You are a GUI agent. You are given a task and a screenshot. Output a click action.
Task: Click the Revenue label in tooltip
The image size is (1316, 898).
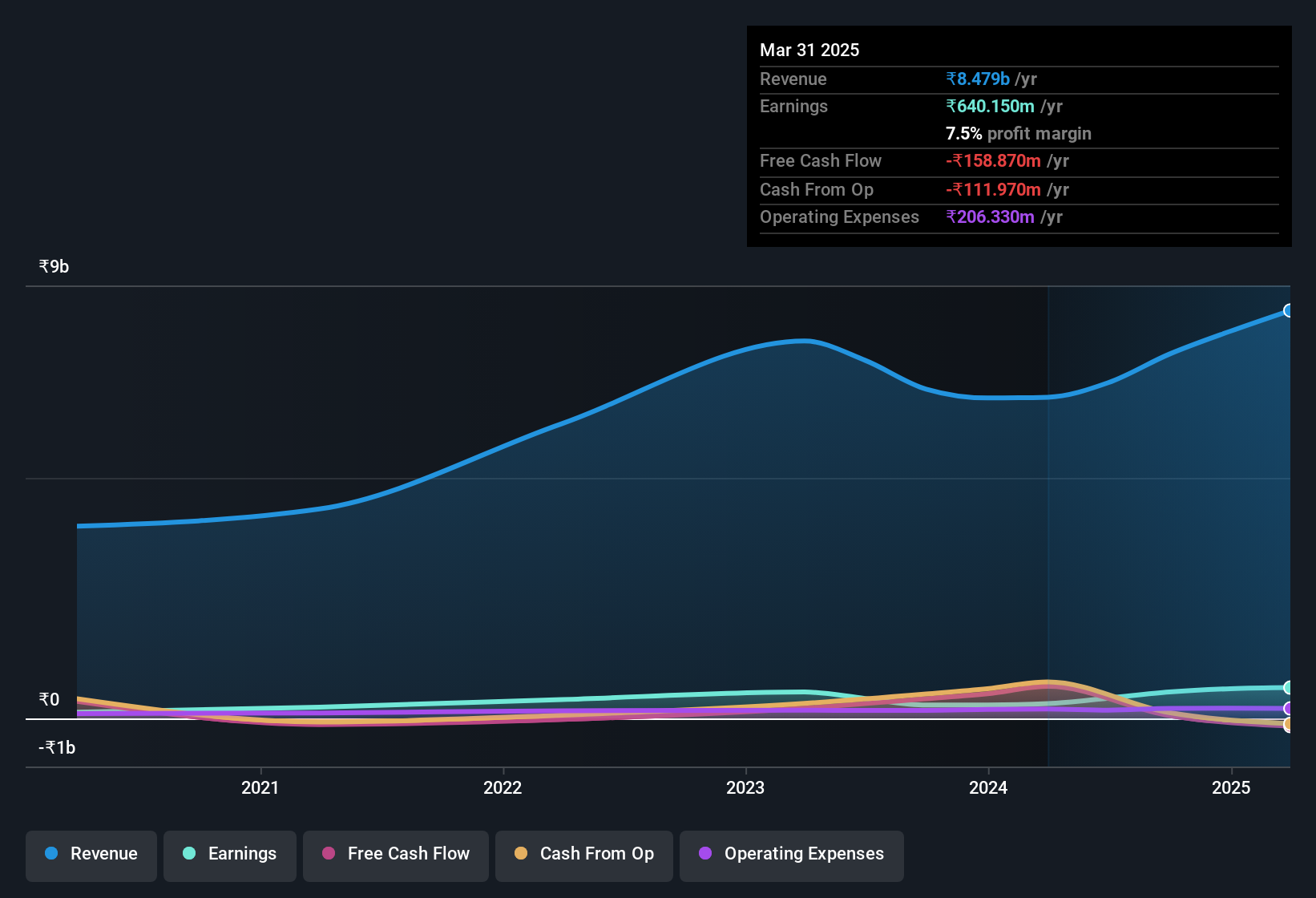click(x=793, y=79)
